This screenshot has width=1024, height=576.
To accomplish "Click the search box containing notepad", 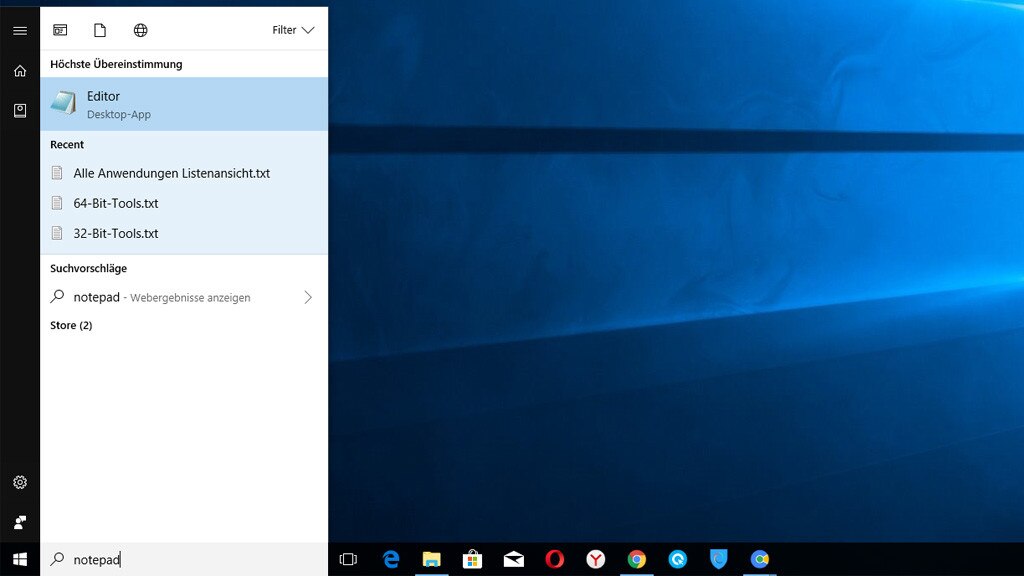I will (184, 560).
